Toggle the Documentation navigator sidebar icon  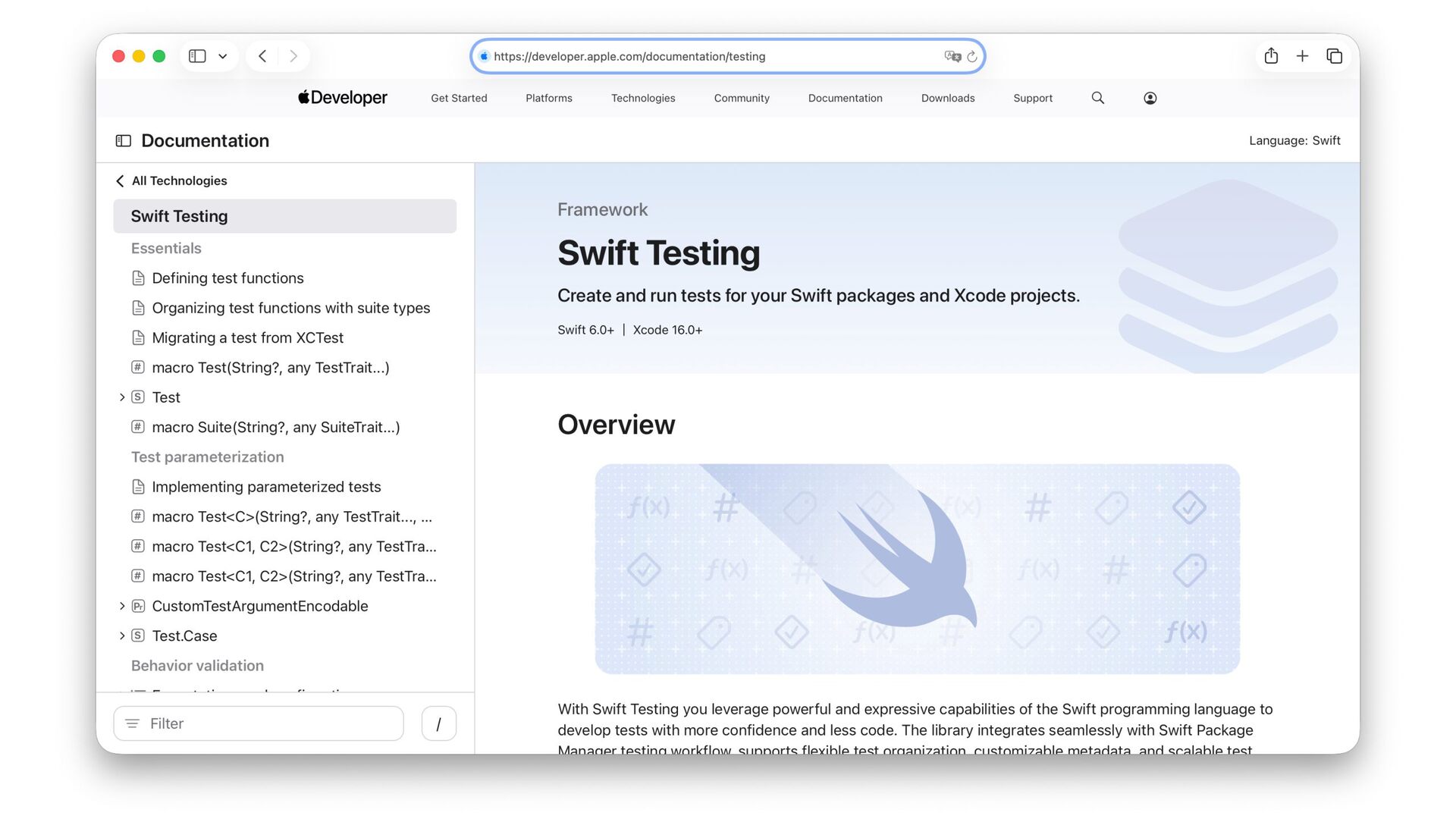[x=123, y=141]
